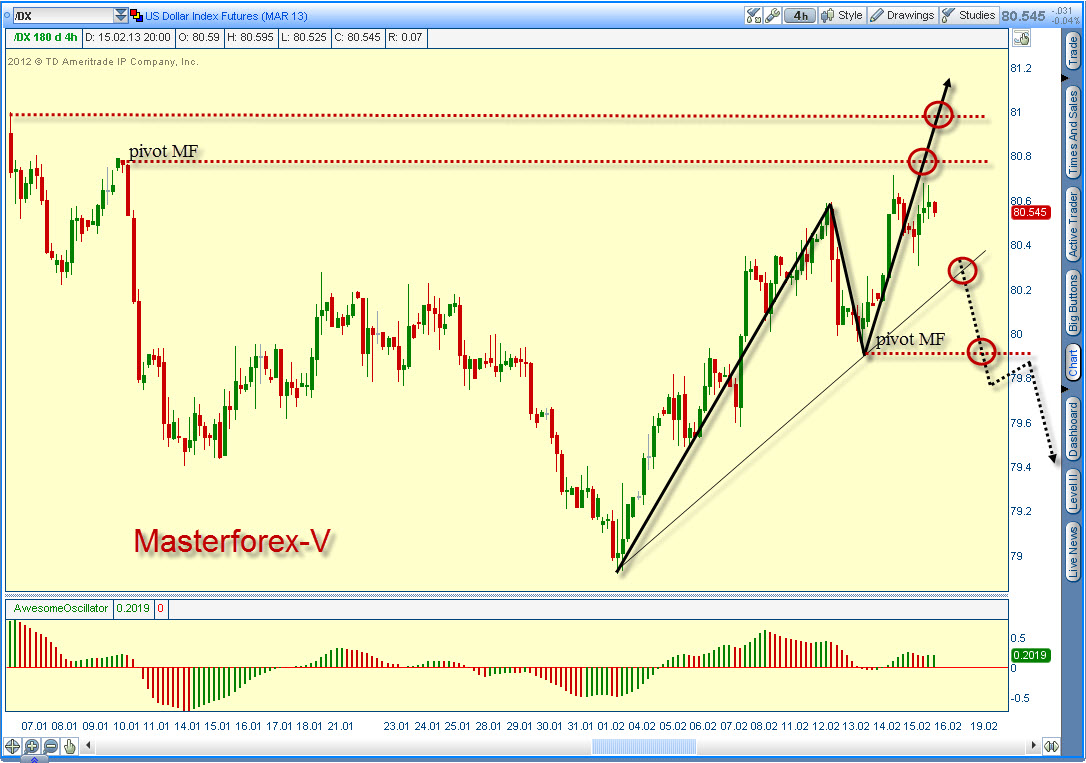Click the horizontal scrollbar thumb
Screen dimensions: 1086x763
[x=643, y=746]
